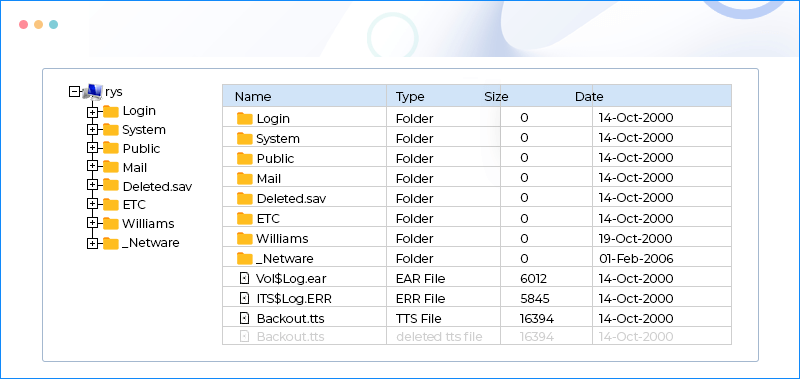
Task: Click the red window close dot
Action: [x=23, y=24]
